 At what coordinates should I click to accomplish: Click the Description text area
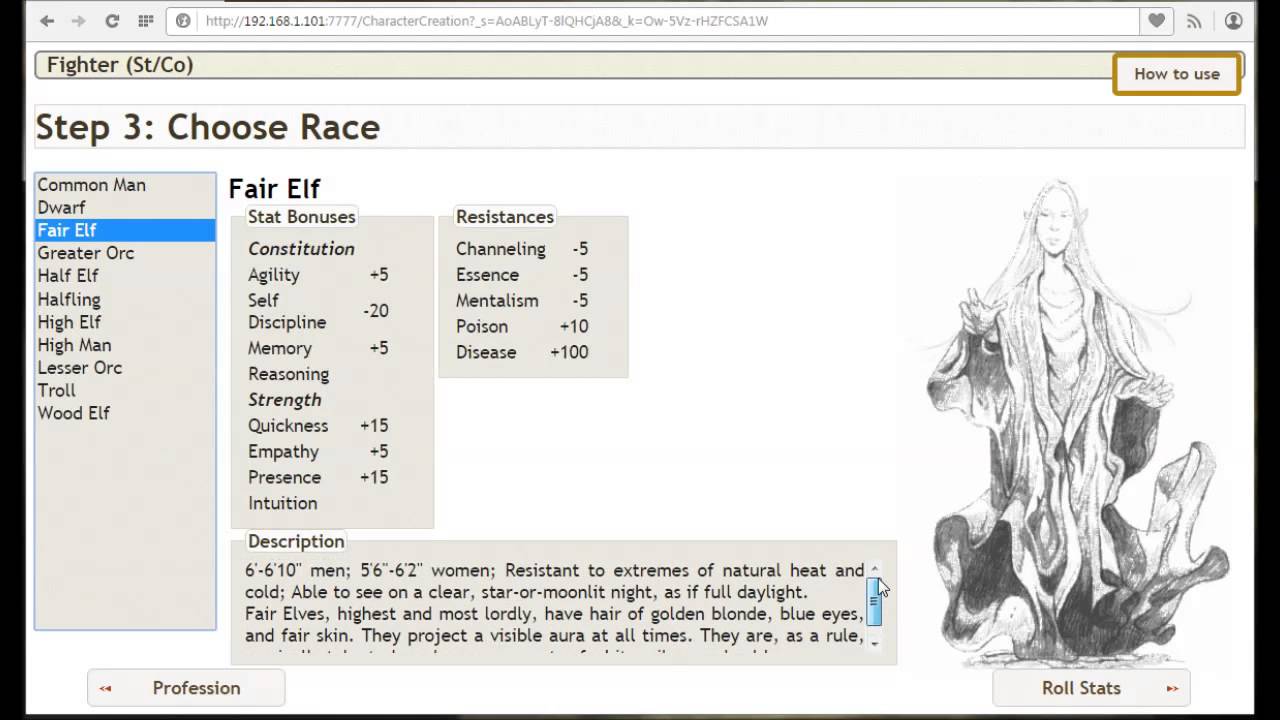tap(554, 606)
